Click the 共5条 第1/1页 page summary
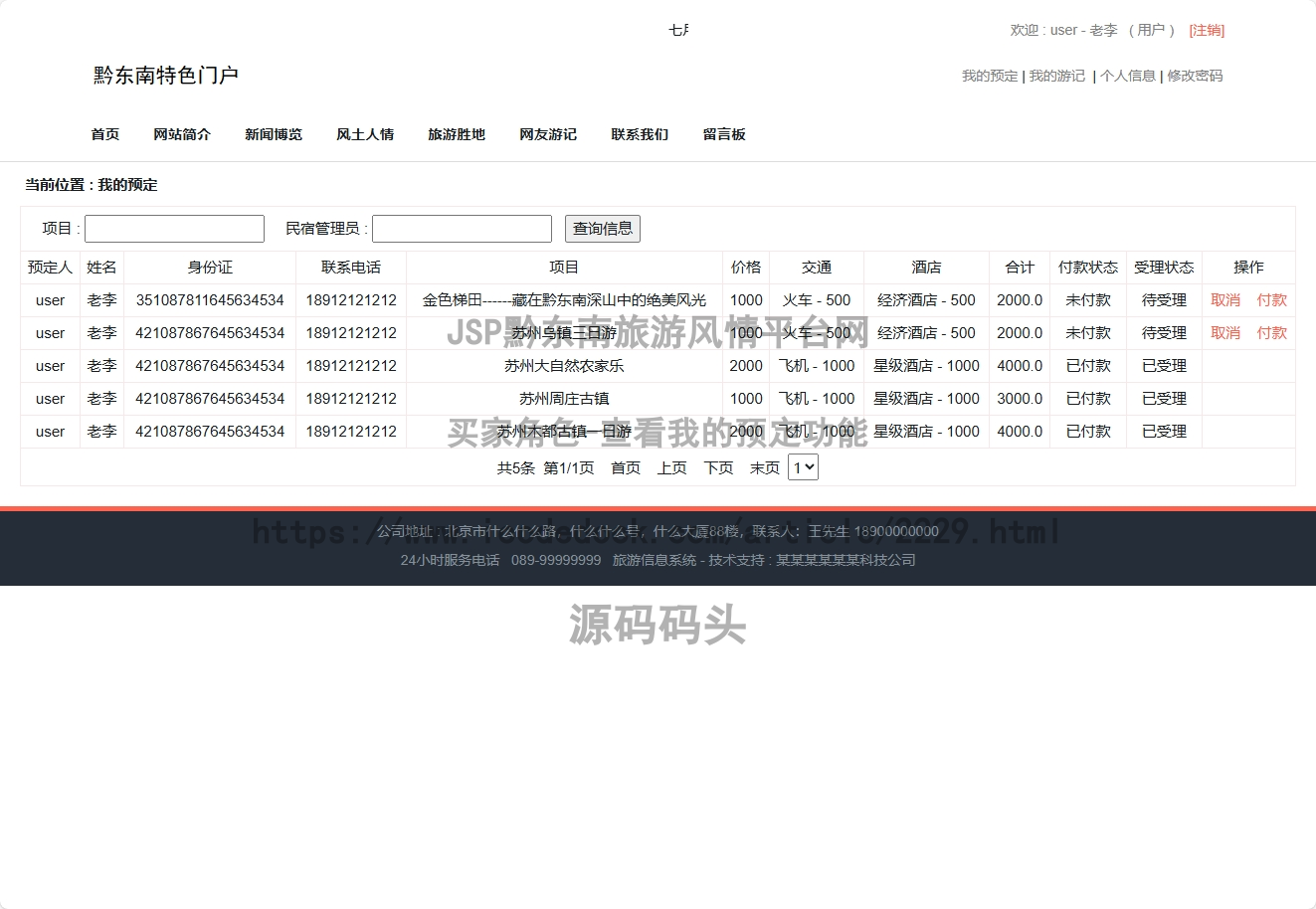The height and width of the screenshot is (909, 1316). (x=545, y=468)
